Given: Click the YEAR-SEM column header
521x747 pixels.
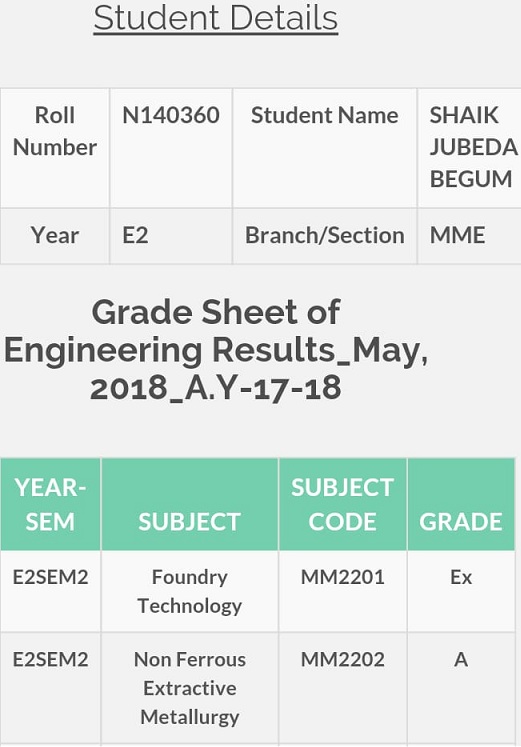Looking at the screenshot, I should [x=50, y=505].
